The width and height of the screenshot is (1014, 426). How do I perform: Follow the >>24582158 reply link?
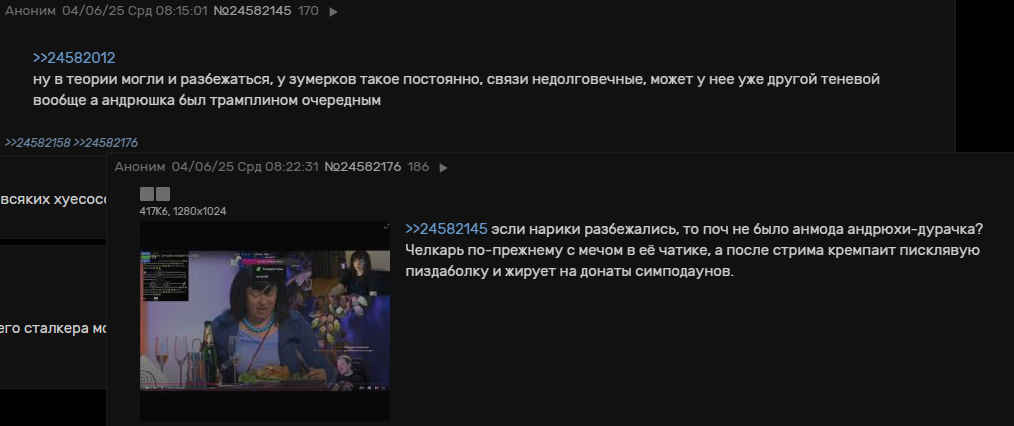pyautogui.click(x=38, y=143)
